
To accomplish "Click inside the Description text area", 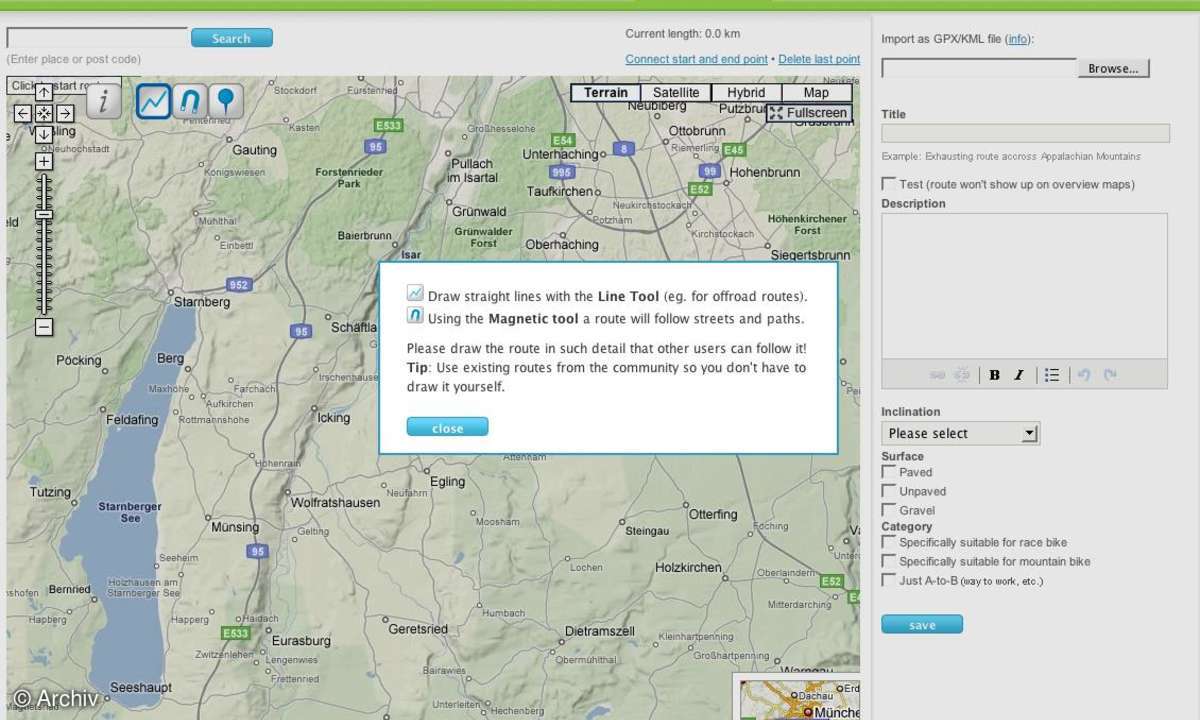I will tap(1024, 285).
